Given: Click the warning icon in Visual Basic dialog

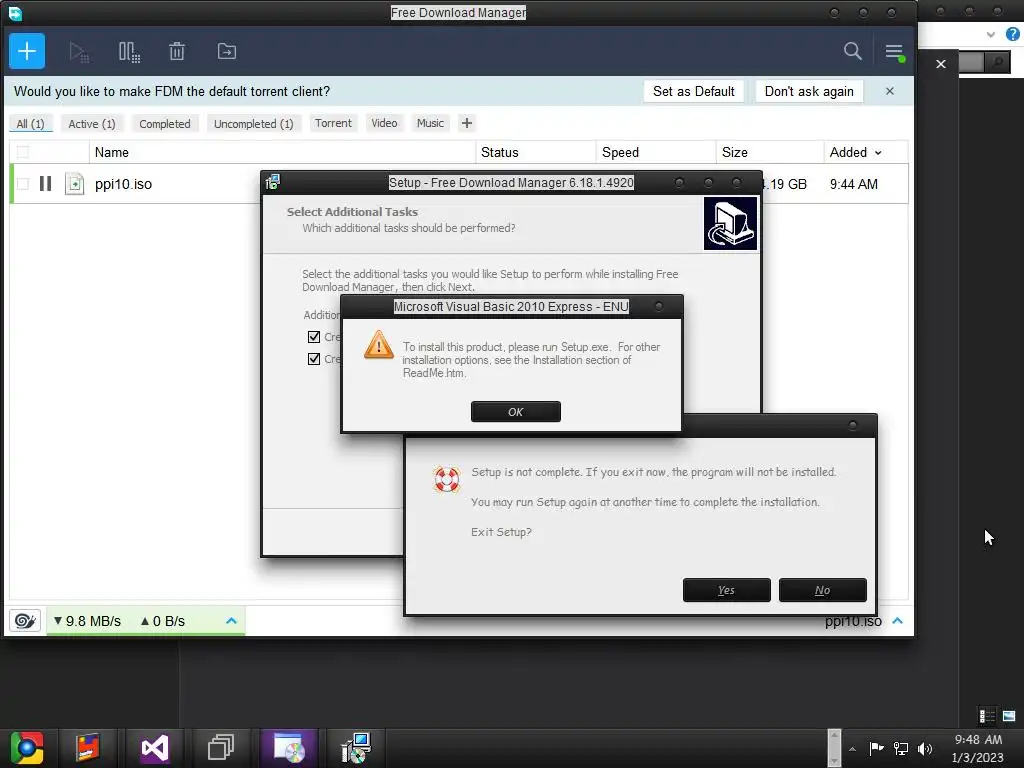Looking at the screenshot, I should click(x=379, y=345).
